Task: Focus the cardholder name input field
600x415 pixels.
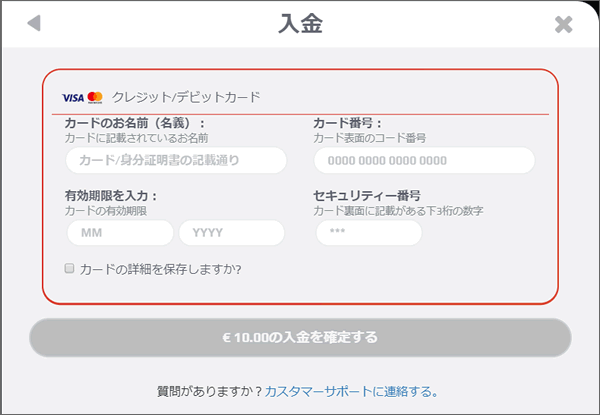Action: 176,160
